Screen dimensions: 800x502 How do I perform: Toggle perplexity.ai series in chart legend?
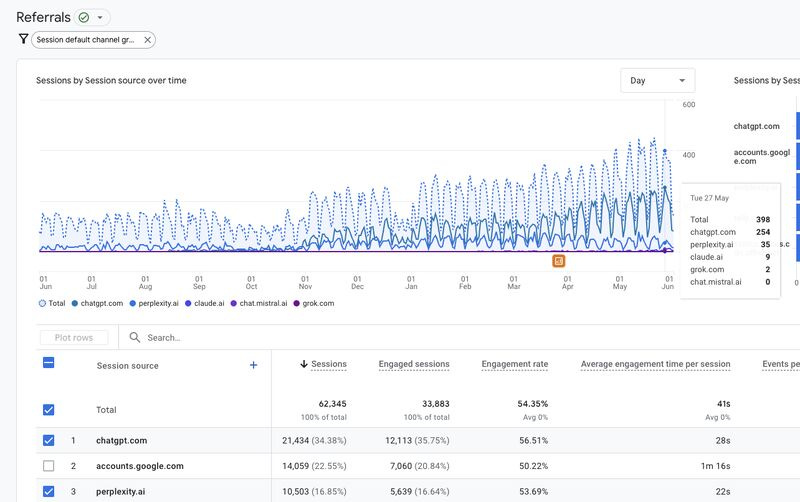tap(154, 303)
